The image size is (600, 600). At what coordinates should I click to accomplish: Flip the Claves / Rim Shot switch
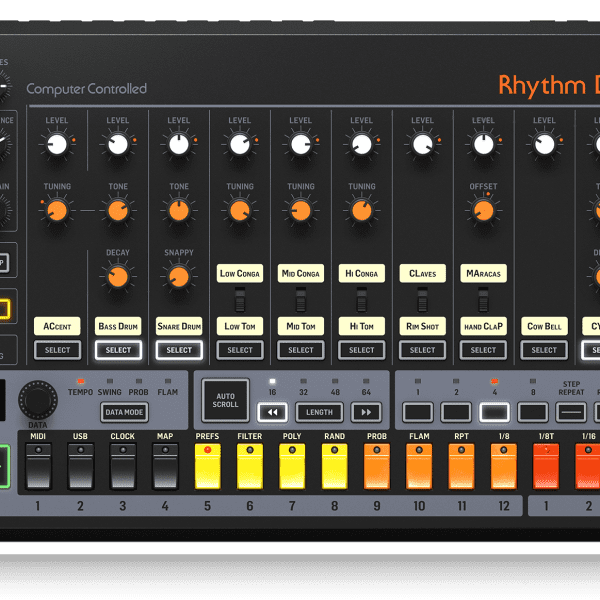click(x=422, y=300)
